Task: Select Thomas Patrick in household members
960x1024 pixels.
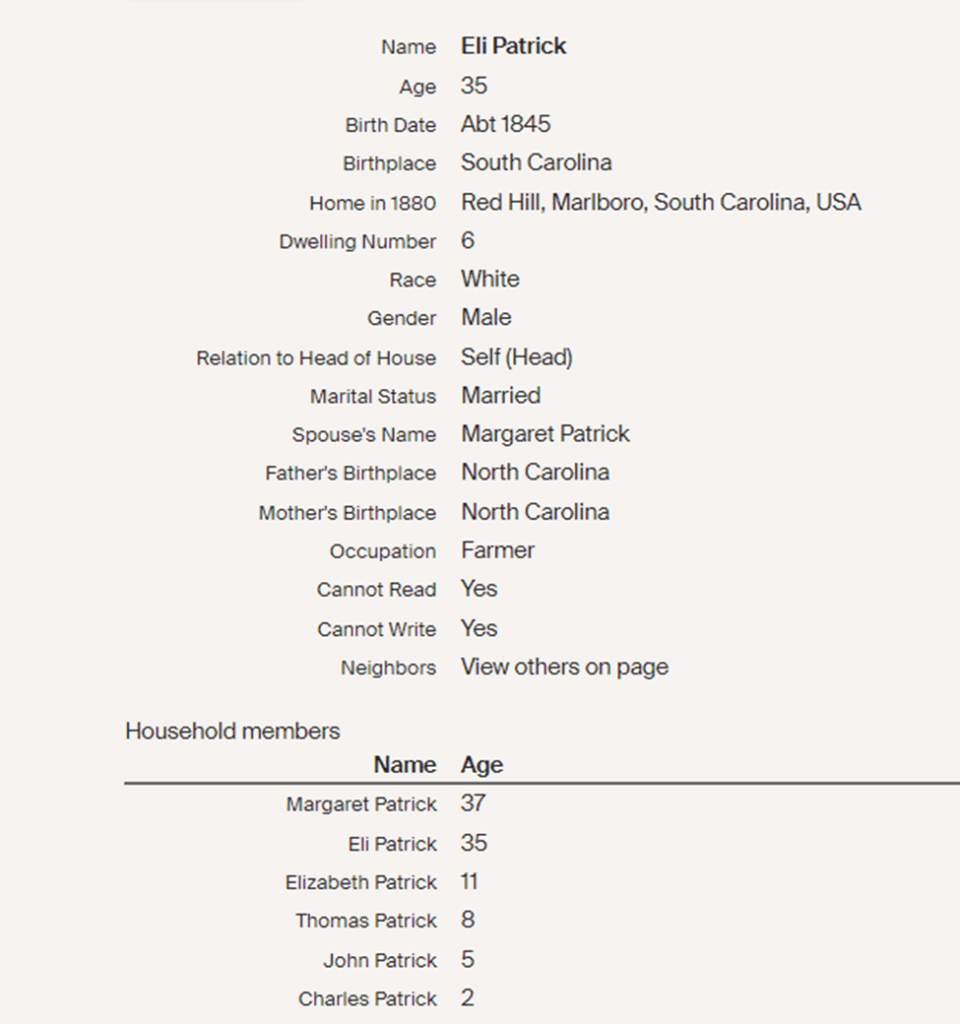Action: [x=366, y=921]
